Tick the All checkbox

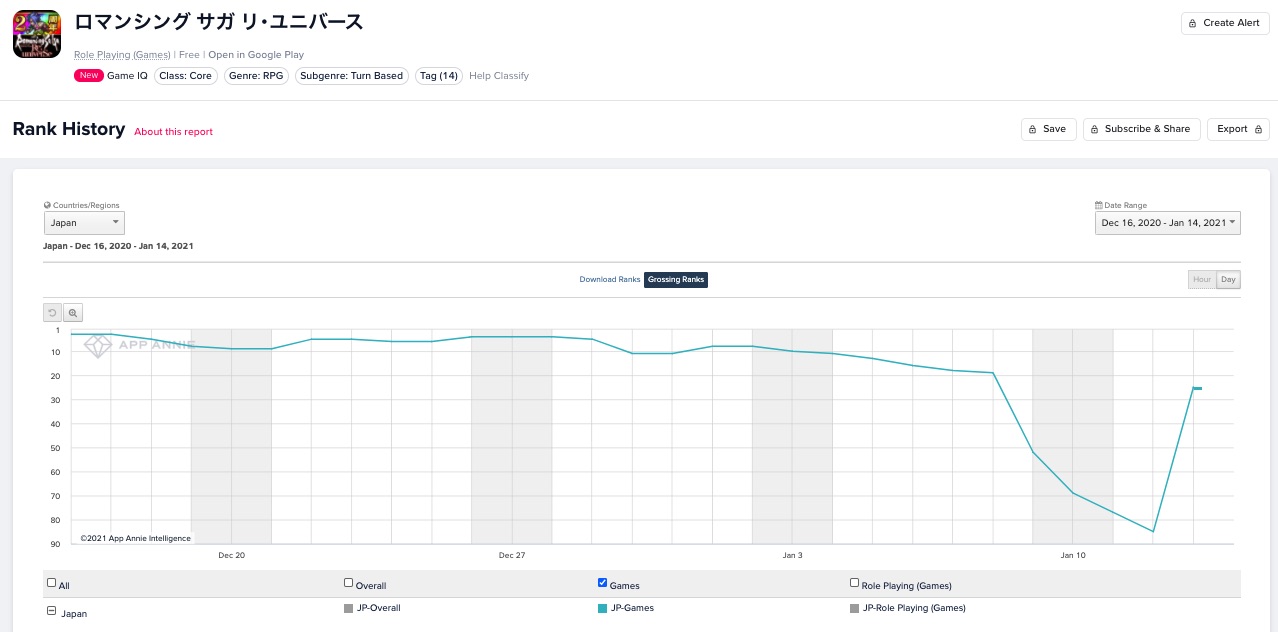52,583
